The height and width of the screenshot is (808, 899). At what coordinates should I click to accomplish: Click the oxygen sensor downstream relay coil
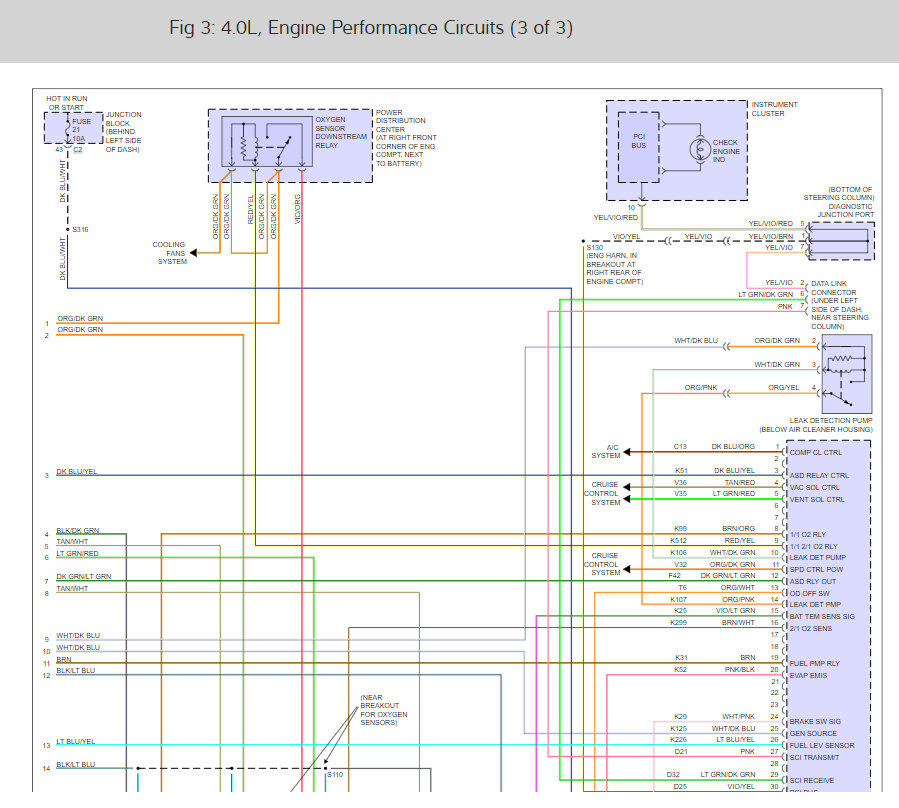[244, 147]
